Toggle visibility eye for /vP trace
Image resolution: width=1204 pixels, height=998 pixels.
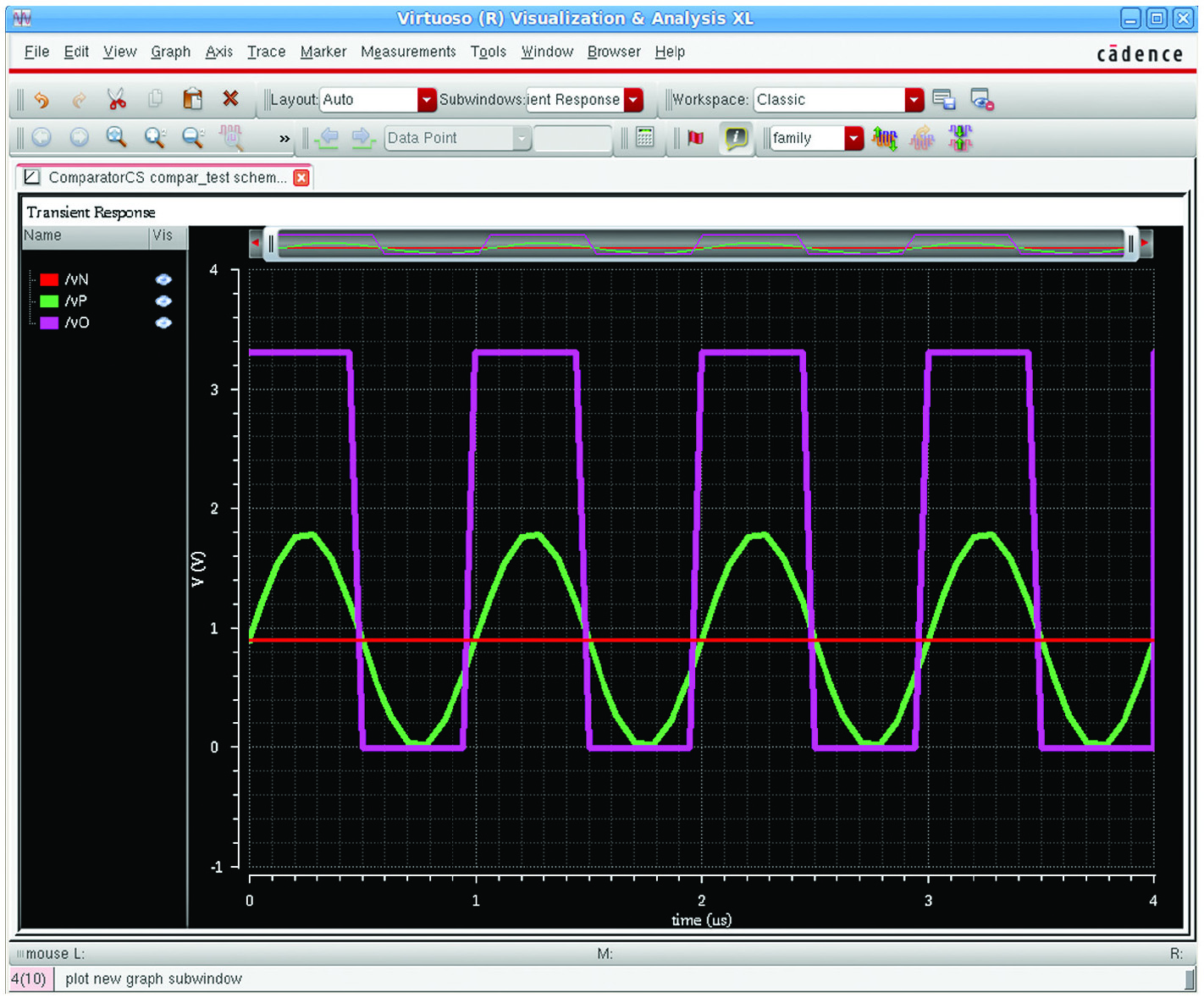pyautogui.click(x=163, y=301)
